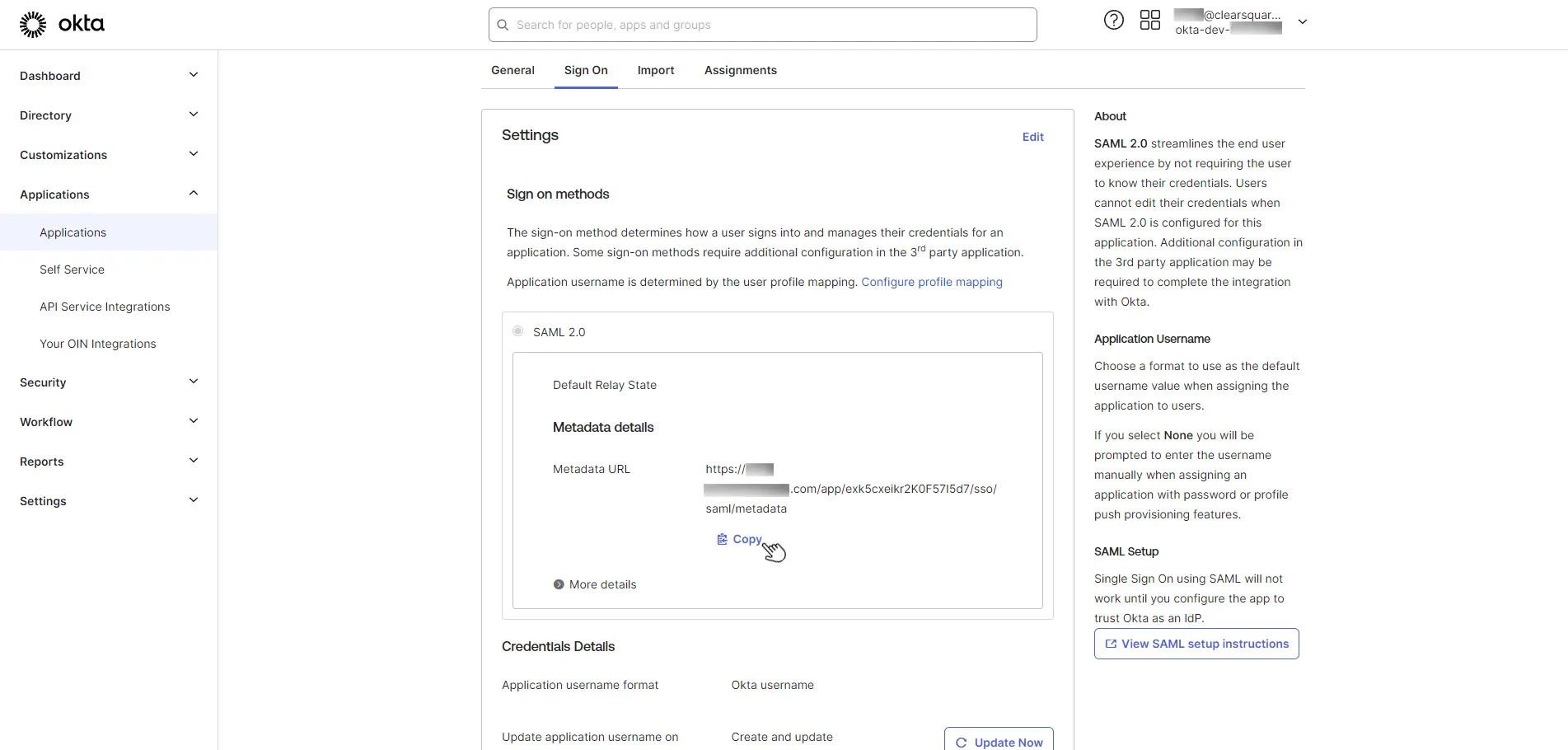Image resolution: width=1568 pixels, height=750 pixels.
Task: Click the refresh icon in Update Now
Action: (961, 743)
